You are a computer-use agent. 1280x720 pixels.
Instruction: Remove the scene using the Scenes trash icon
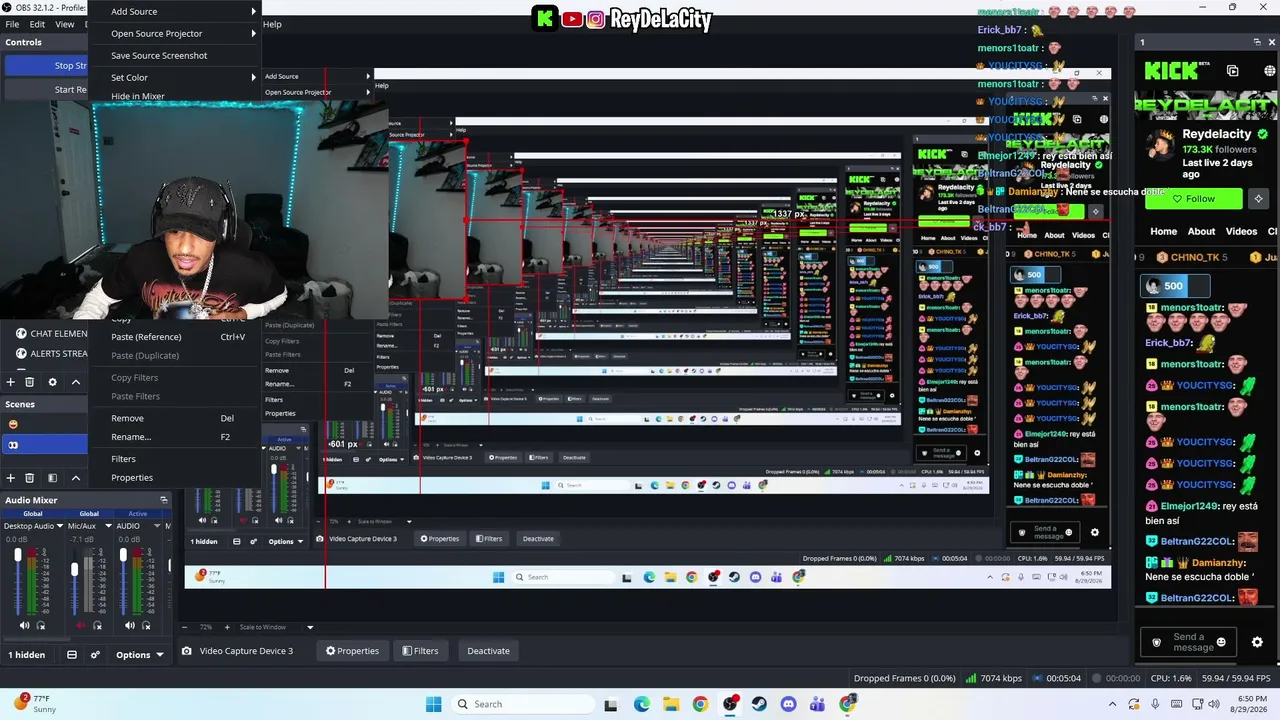click(x=30, y=478)
